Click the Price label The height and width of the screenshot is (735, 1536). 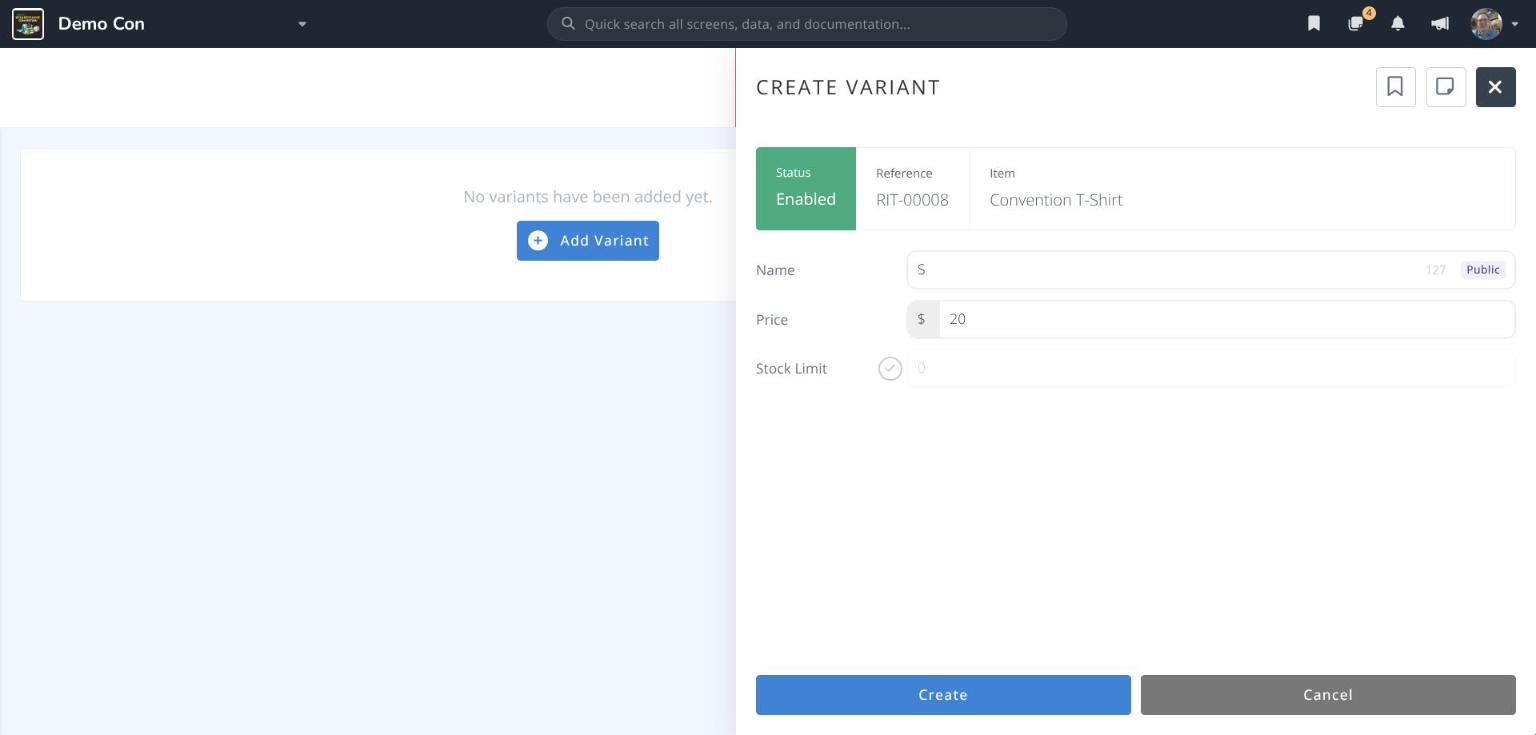point(772,320)
